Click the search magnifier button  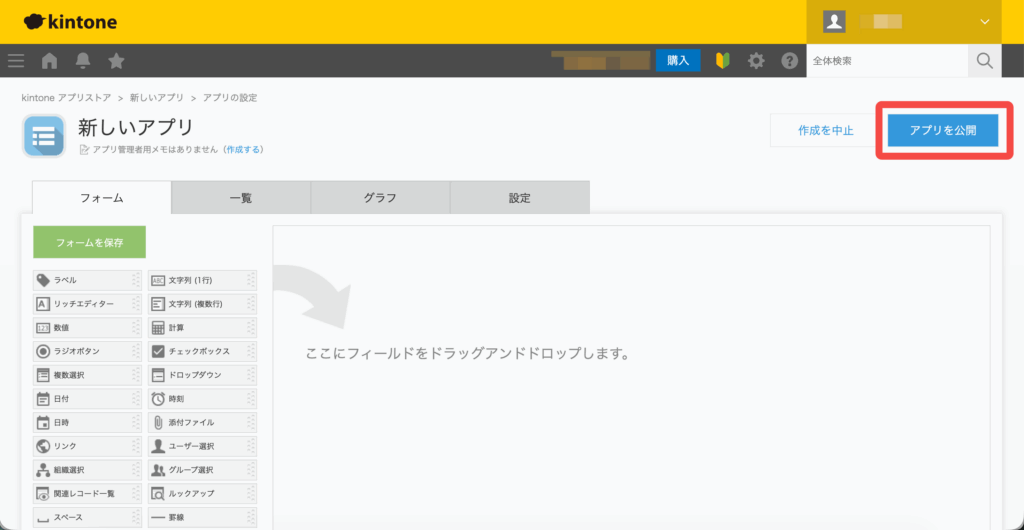click(985, 61)
